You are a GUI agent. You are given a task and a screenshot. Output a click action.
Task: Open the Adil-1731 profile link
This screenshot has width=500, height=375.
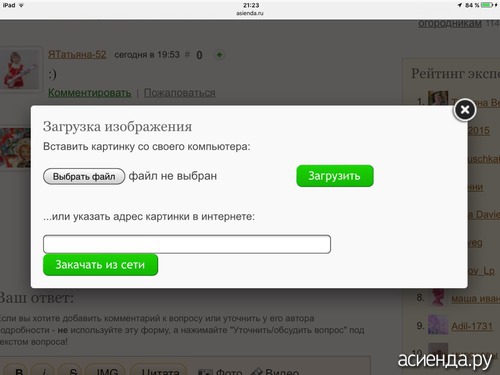[x=472, y=326]
